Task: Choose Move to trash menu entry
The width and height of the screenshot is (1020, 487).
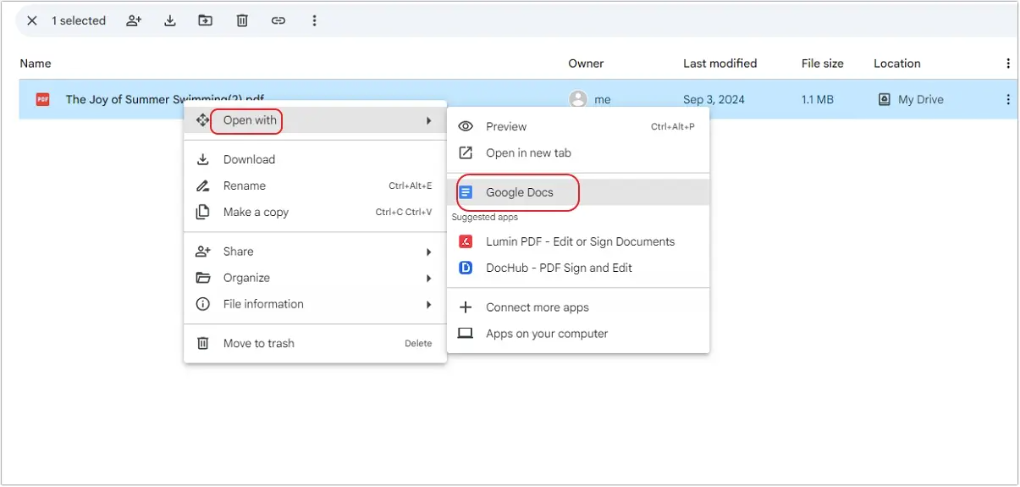Action: (x=315, y=343)
